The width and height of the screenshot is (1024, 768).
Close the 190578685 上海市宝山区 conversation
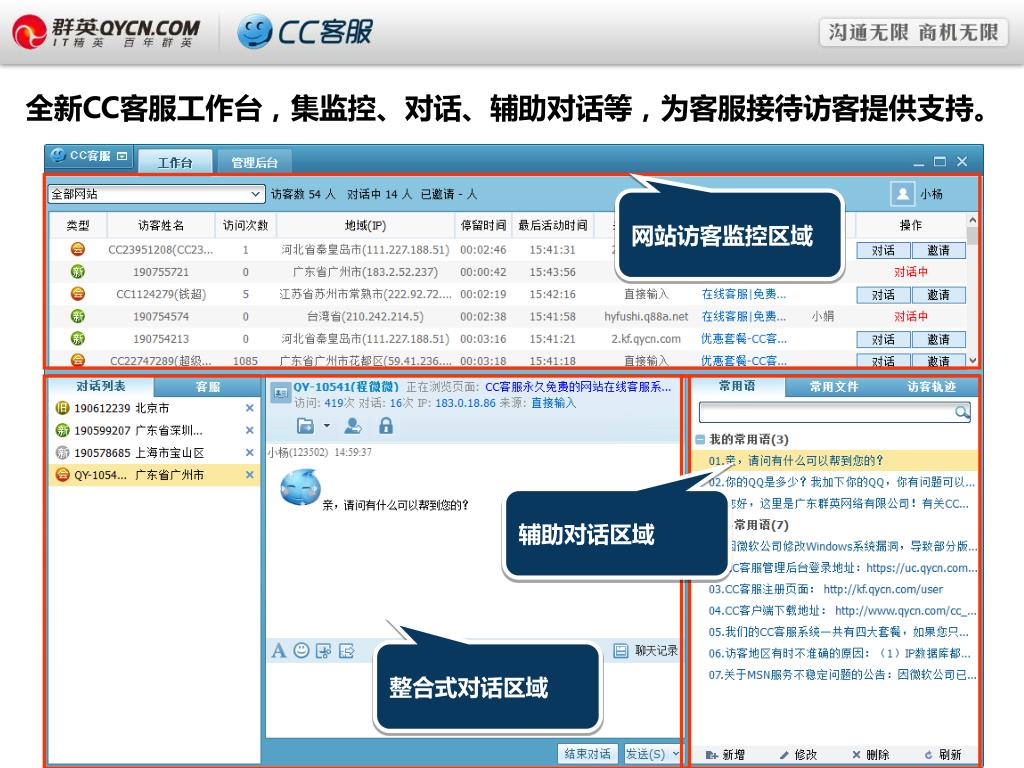coord(249,453)
